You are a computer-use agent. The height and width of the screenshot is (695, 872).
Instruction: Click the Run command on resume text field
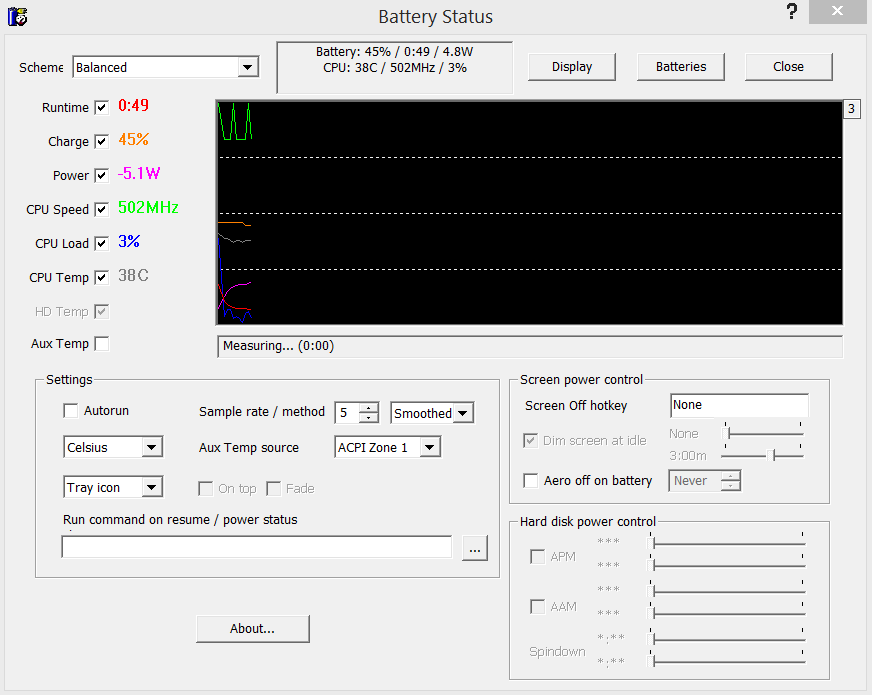(x=257, y=547)
